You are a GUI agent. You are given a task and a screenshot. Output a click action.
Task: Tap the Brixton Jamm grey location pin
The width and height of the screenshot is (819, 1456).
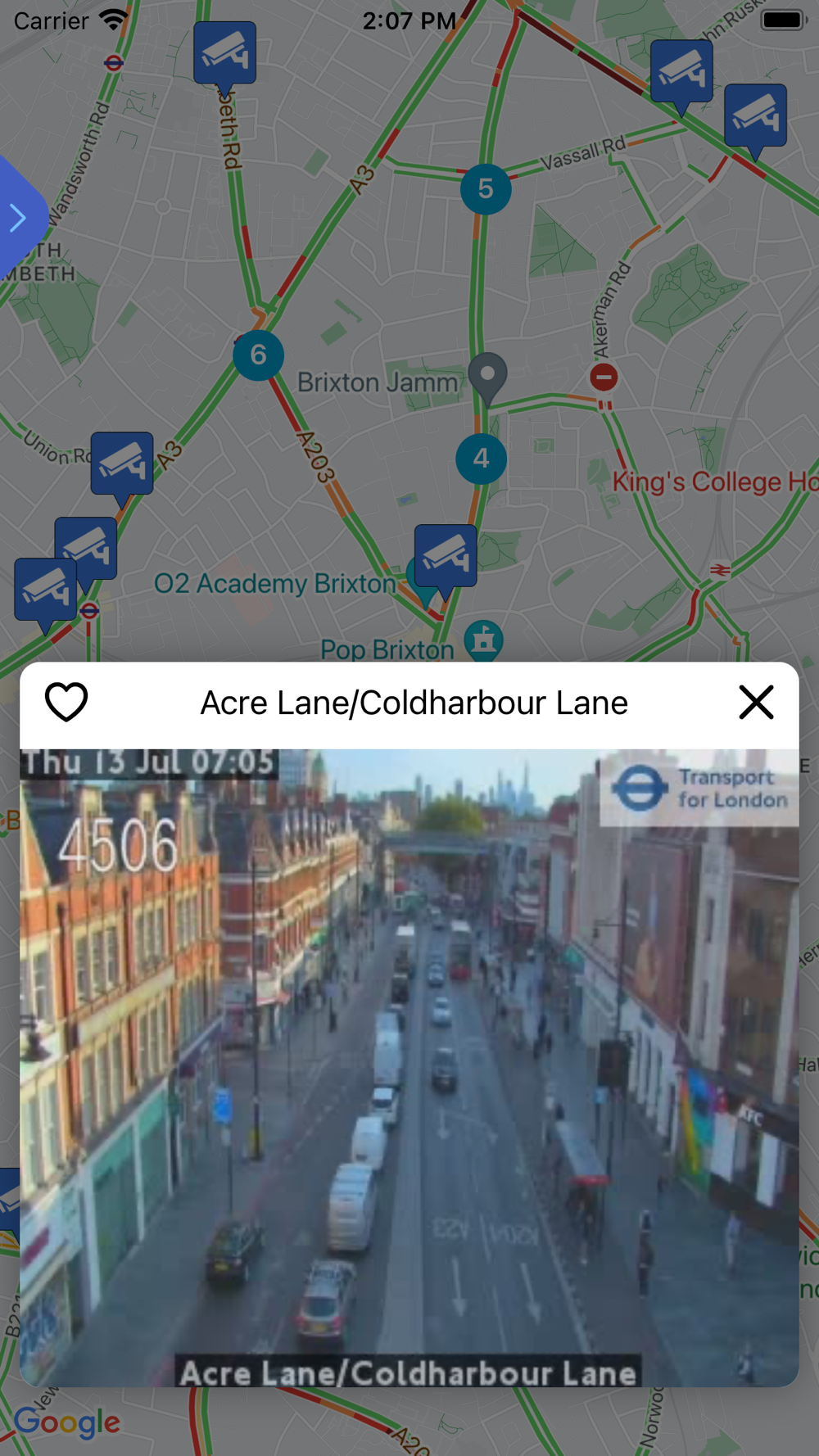[x=487, y=378]
